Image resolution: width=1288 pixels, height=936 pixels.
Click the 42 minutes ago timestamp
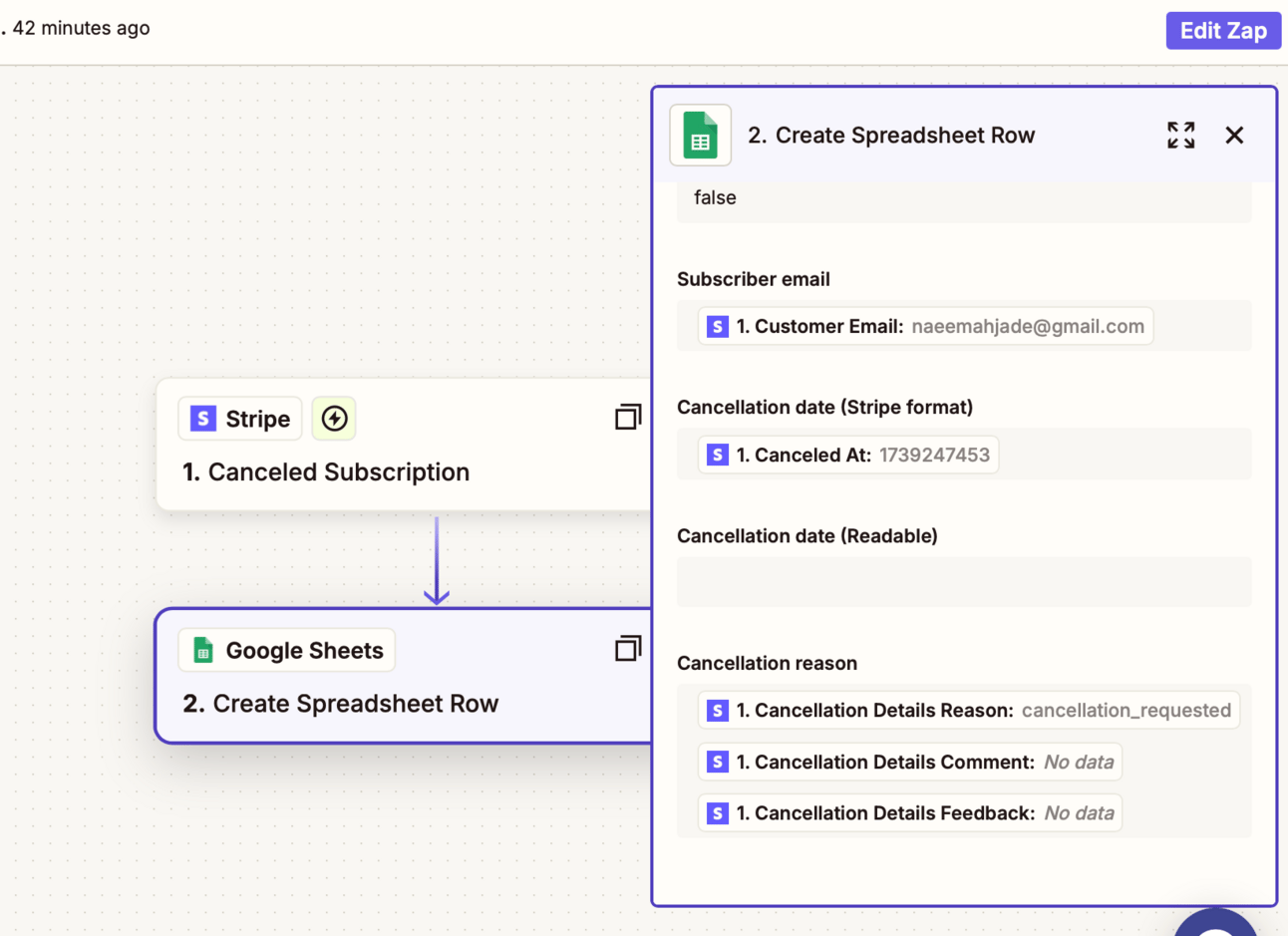81,28
